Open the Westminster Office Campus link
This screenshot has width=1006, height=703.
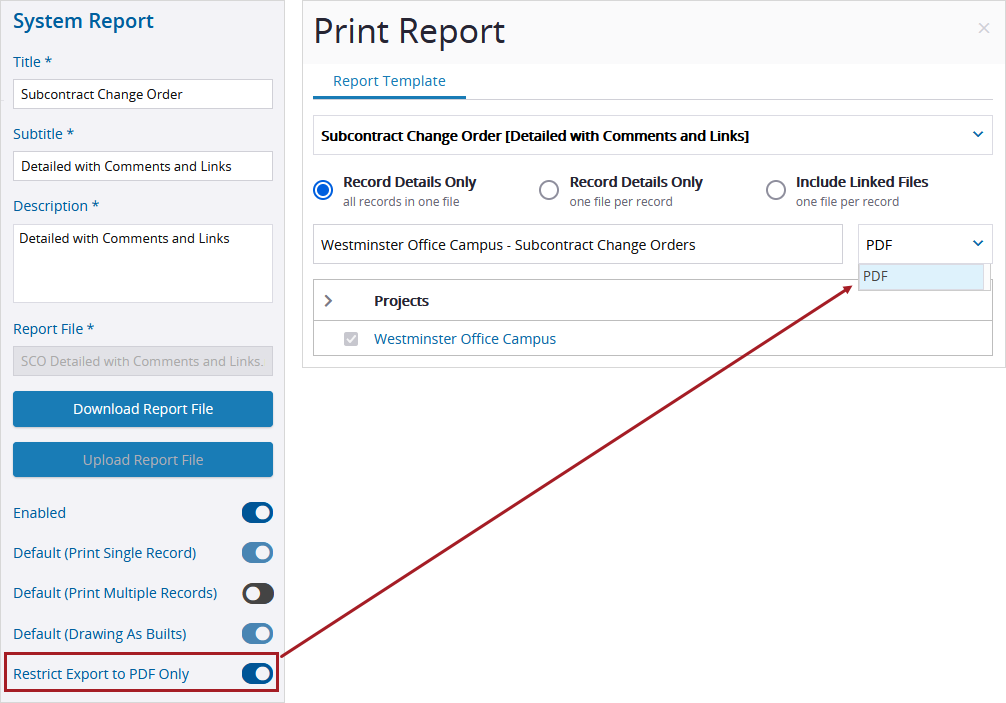pos(465,339)
